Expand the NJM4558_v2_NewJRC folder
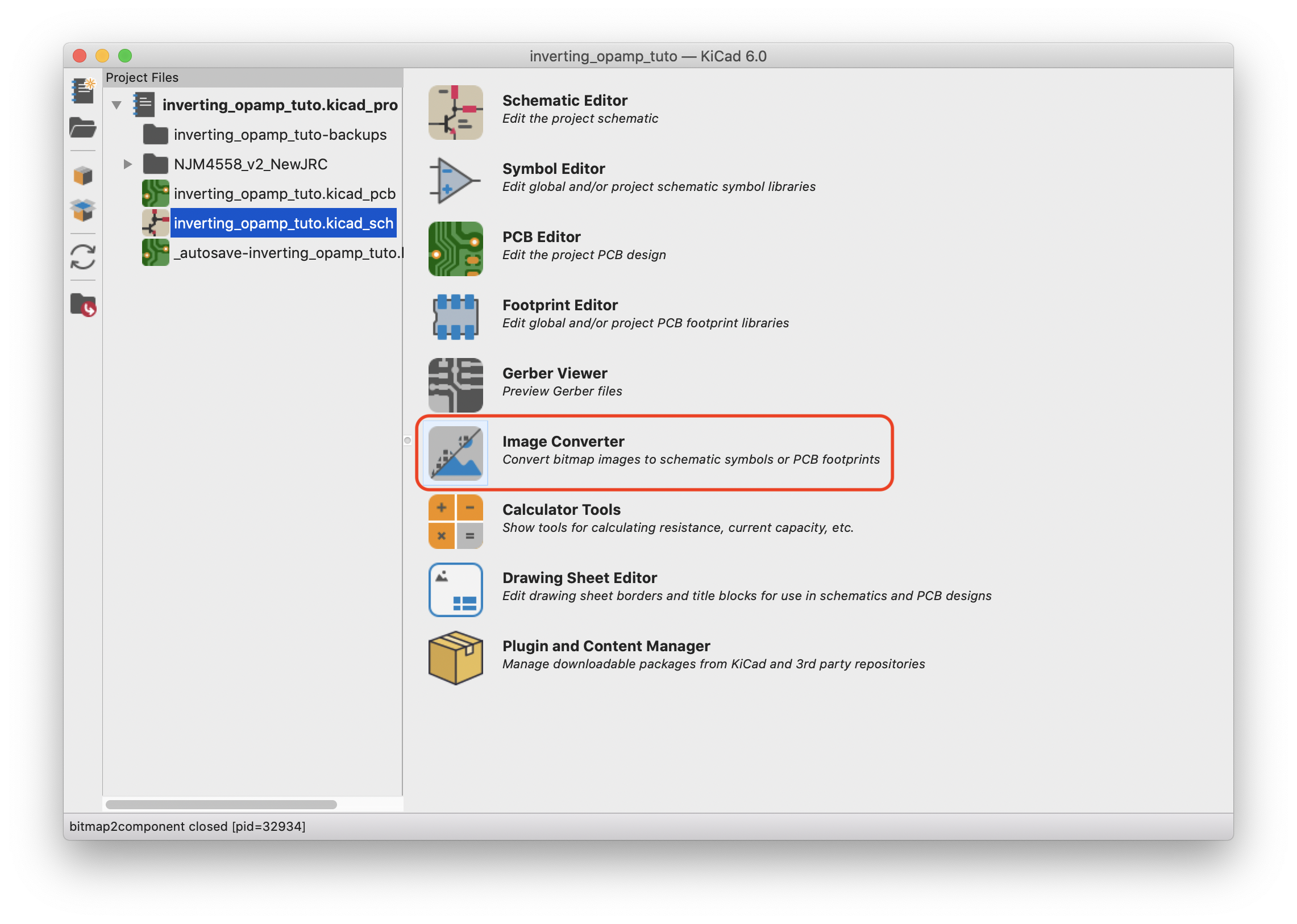The width and height of the screenshot is (1297, 924). click(x=128, y=164)
